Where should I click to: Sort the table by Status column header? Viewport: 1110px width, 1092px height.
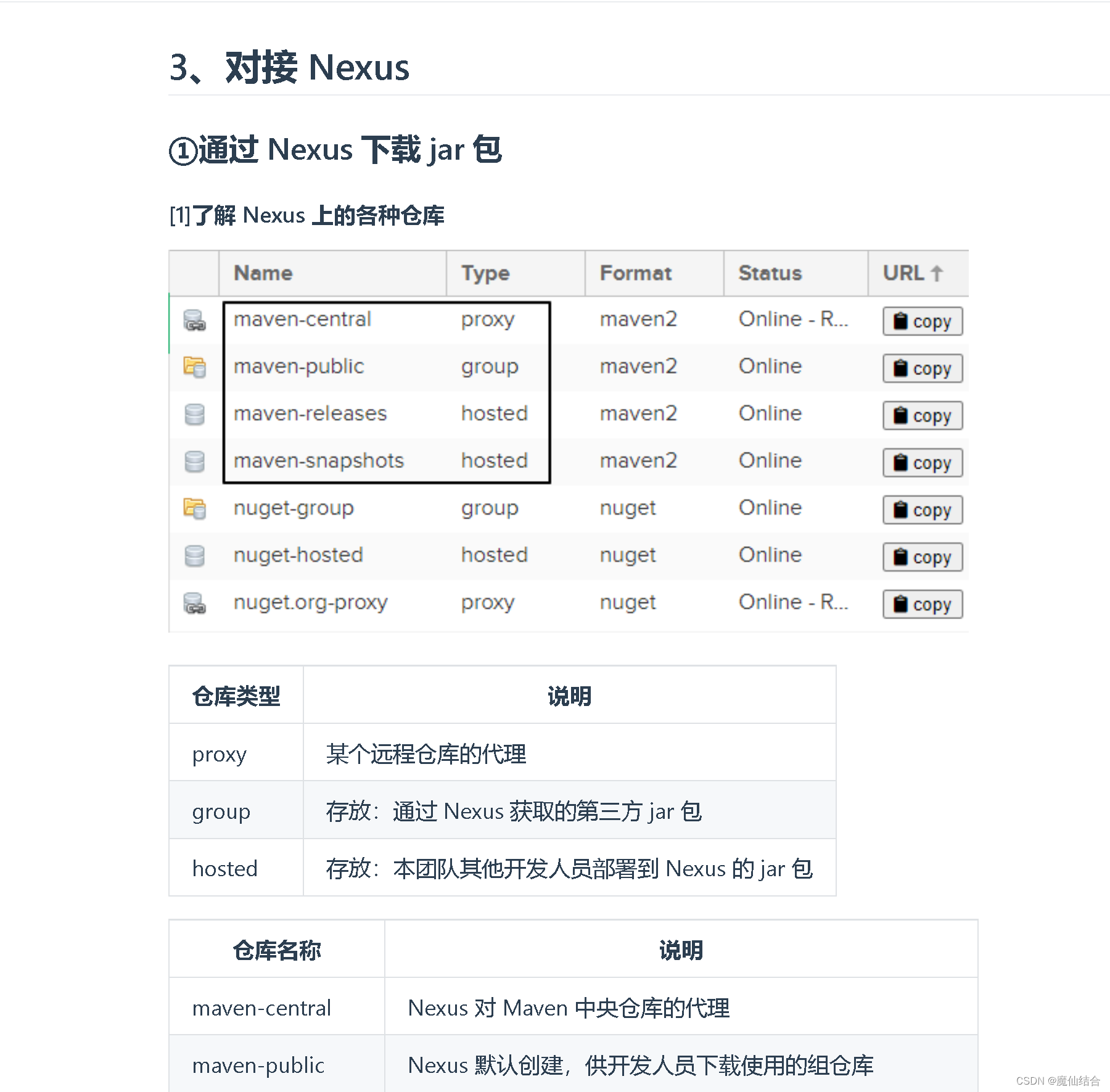point(796,273)
